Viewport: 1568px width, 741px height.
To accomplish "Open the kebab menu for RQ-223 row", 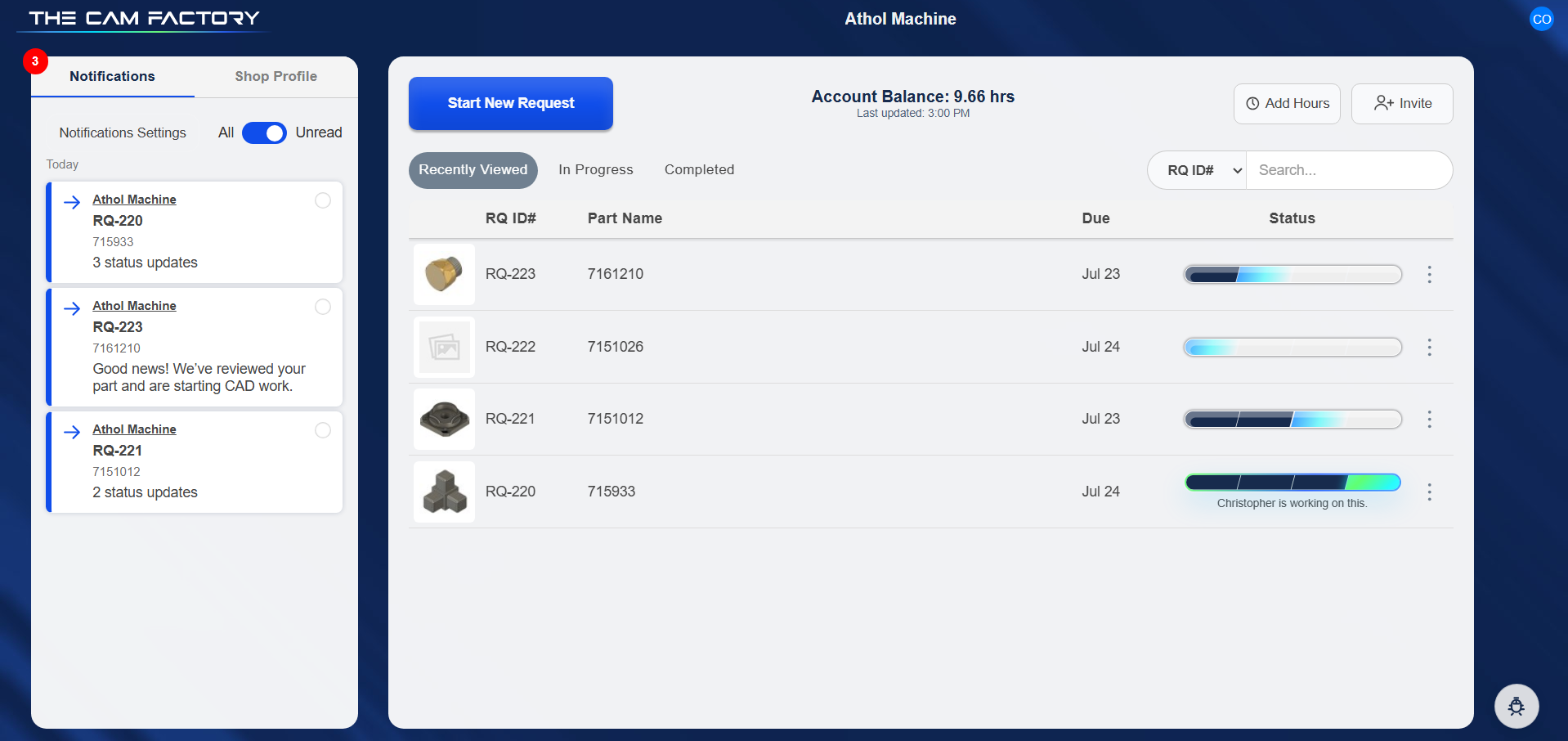I will (1429, 275).
